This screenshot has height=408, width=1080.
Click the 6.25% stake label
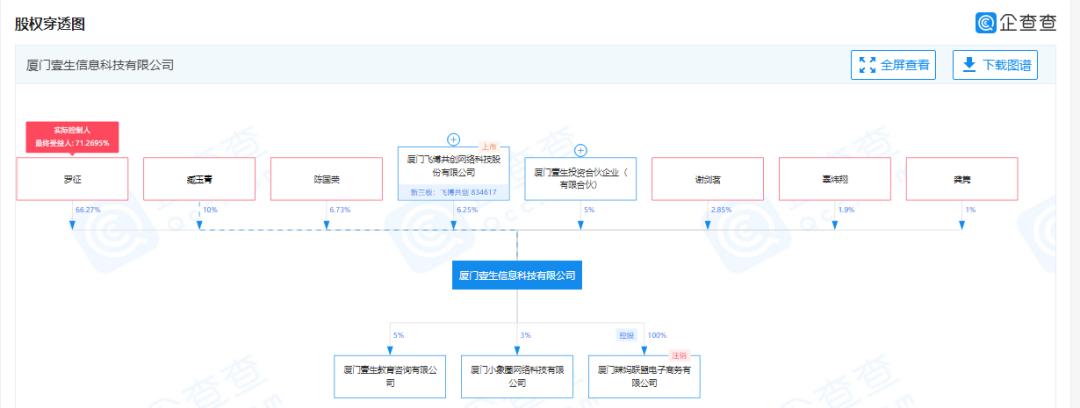pos(467,209)
